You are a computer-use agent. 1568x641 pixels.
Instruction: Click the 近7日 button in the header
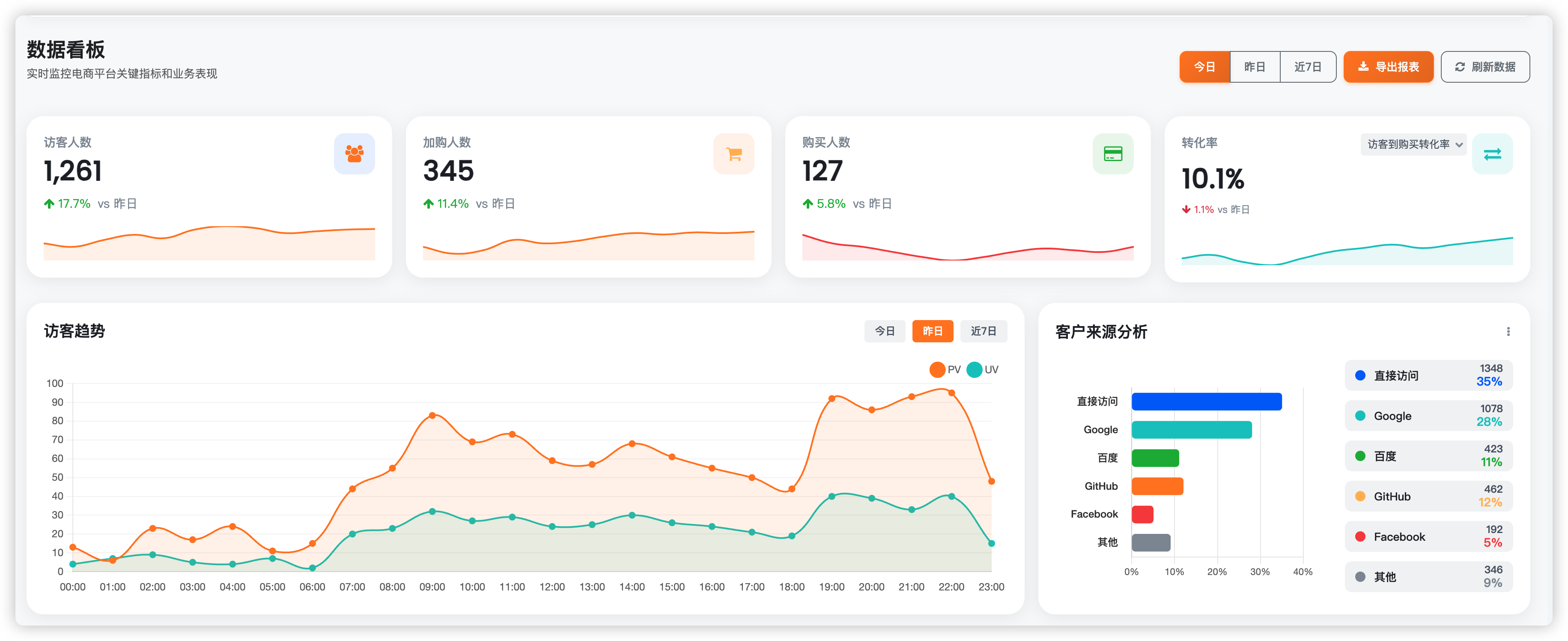pos(1308,66)
